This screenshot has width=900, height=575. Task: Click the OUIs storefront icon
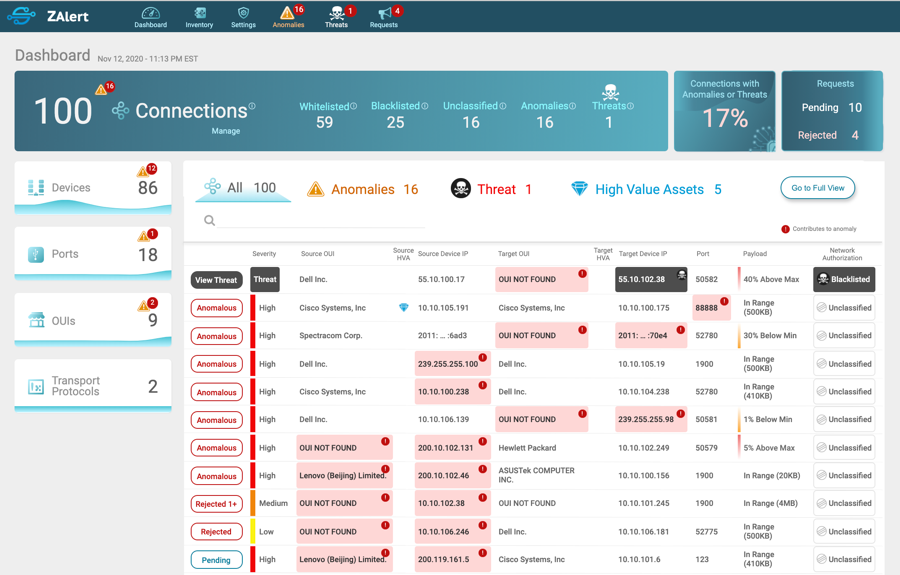[37, 320]
